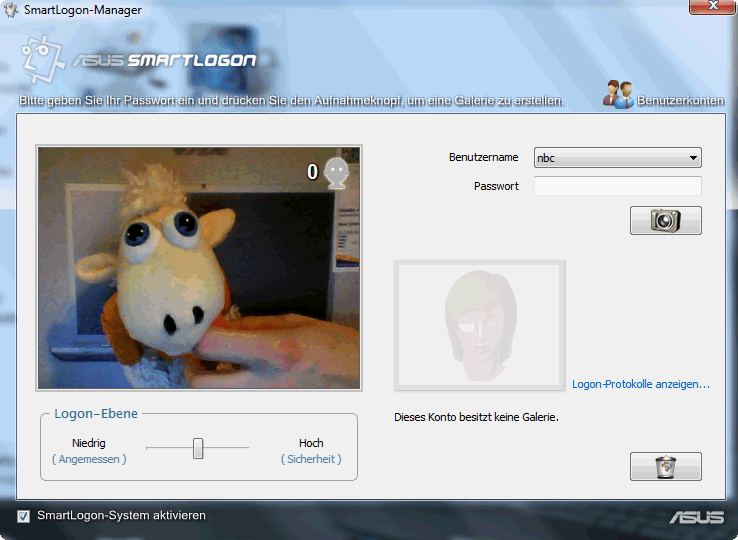
Task: Click the 'Hoch' label
Action: click(311, 443)
